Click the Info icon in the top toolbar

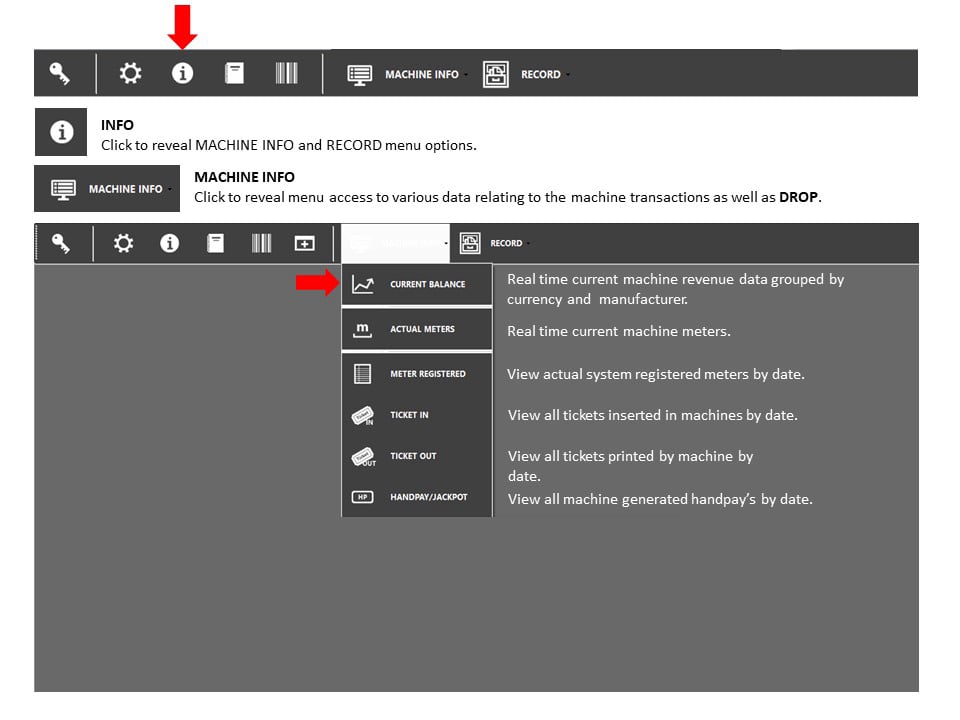182,73
